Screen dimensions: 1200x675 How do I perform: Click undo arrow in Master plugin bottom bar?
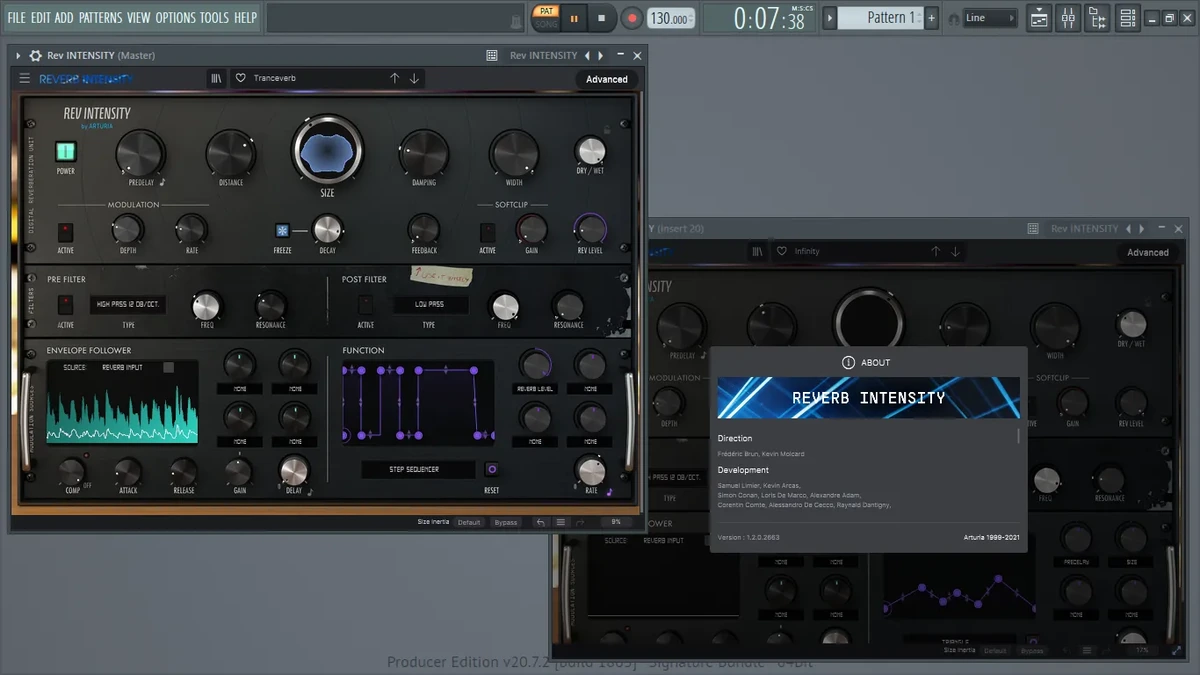point(540,522)
